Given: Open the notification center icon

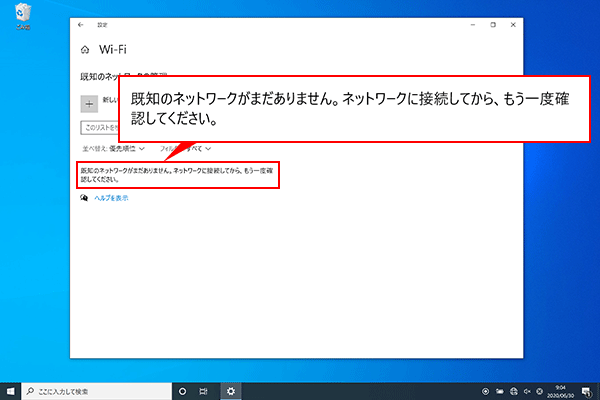Looking at the screenshot, I should point(585,390).
